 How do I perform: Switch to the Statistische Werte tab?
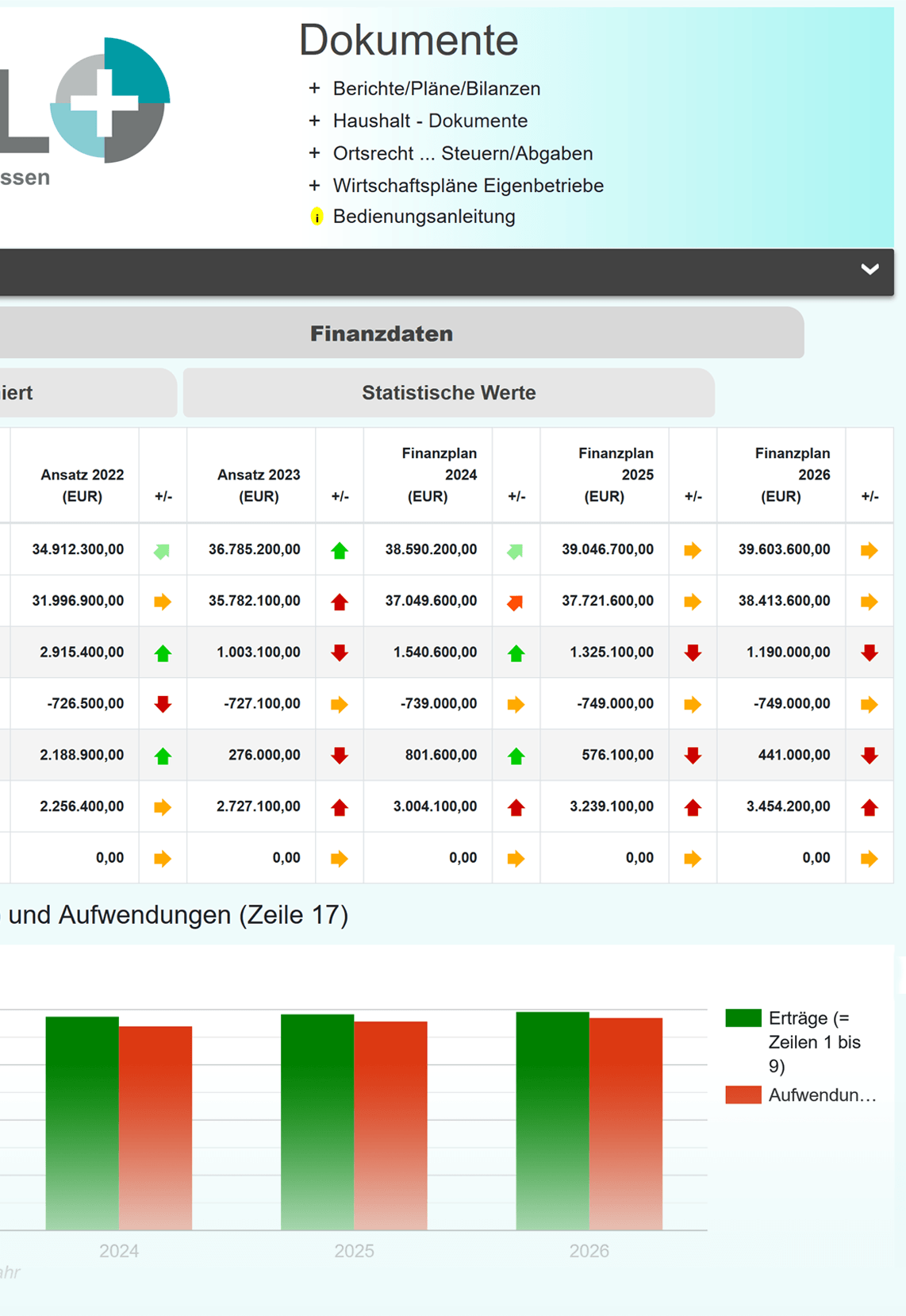448,393
